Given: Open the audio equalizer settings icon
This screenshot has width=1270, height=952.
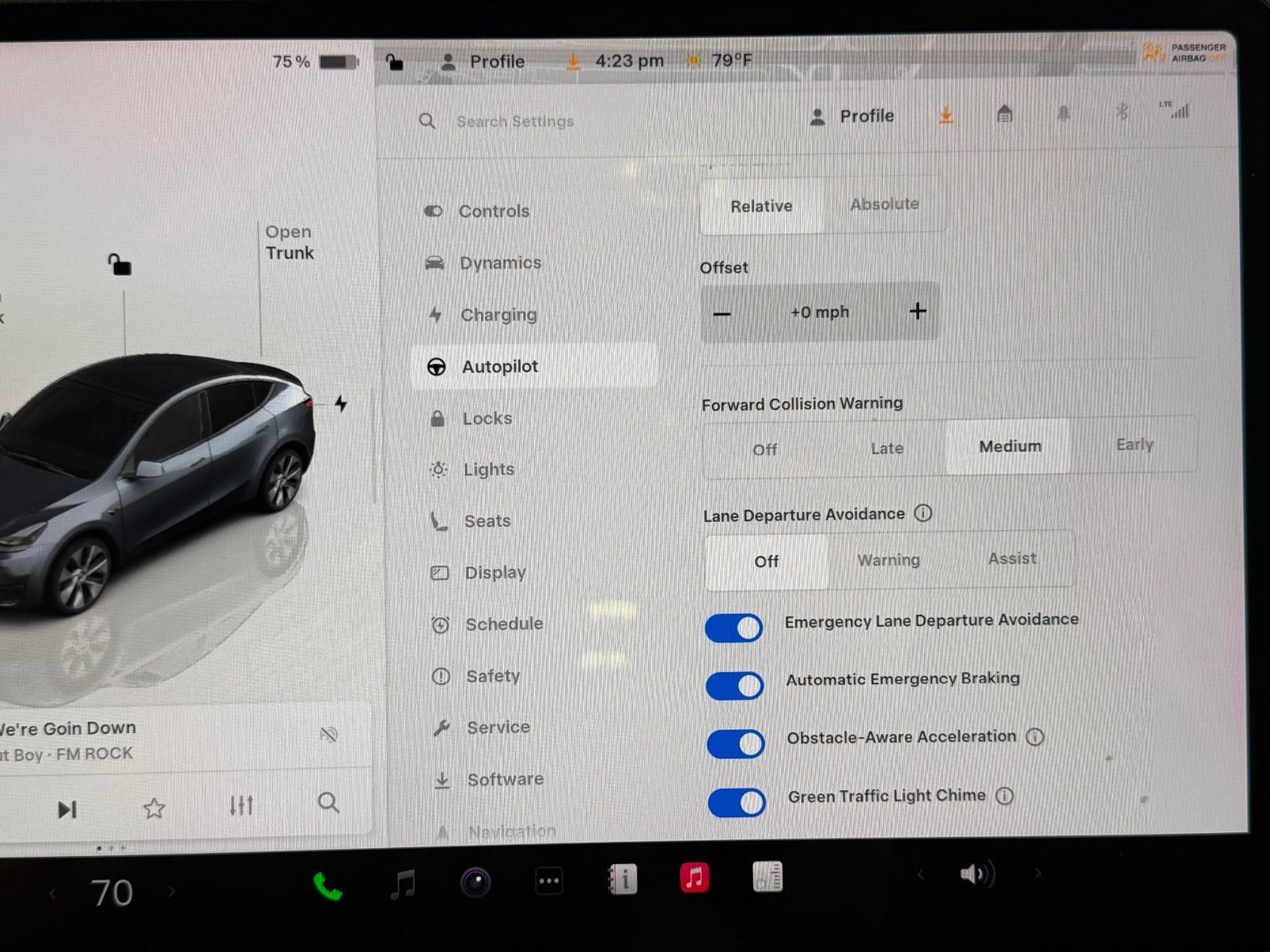Looking at the screenshot, I should (x=241, y=806).
